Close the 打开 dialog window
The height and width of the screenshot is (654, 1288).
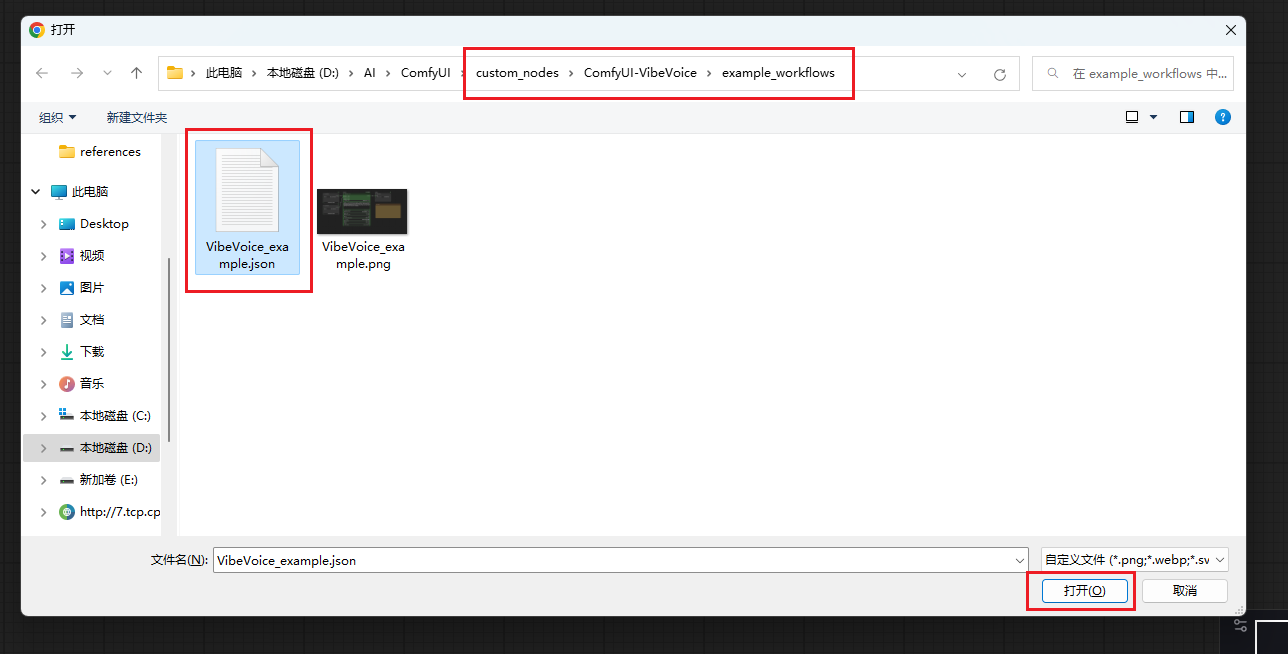click(x=1231, y=30)
